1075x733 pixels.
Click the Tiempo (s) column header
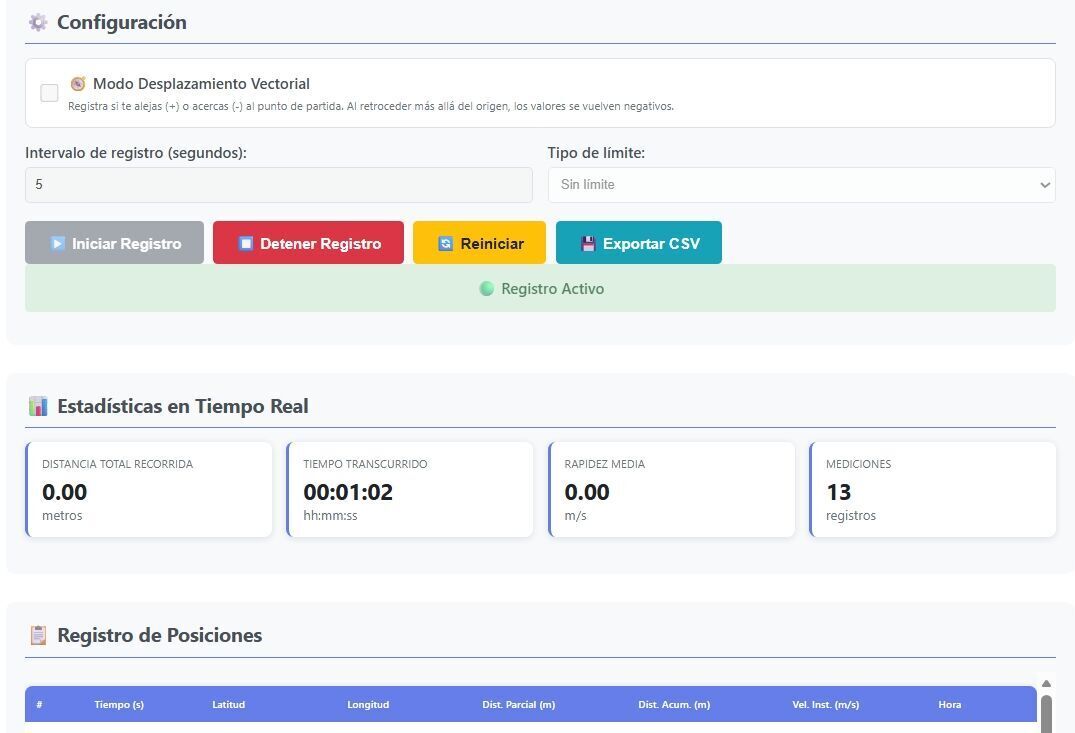pyautogui.click(x=119, y=704)
